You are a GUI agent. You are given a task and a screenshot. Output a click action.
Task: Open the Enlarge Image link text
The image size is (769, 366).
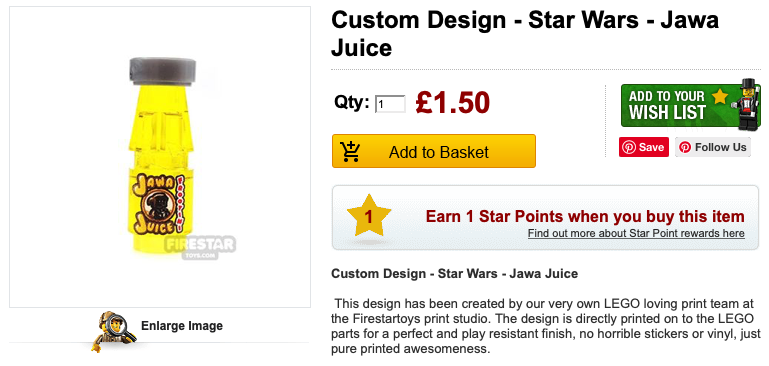click(x=182, y=326)
